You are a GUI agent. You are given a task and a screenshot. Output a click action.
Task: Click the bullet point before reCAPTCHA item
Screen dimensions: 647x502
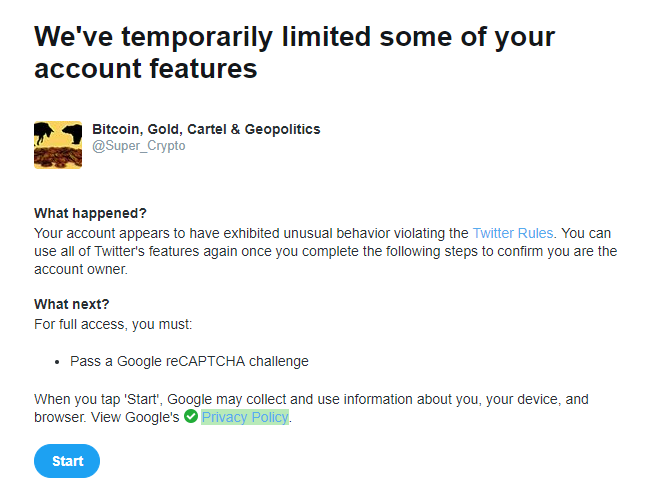57,362
